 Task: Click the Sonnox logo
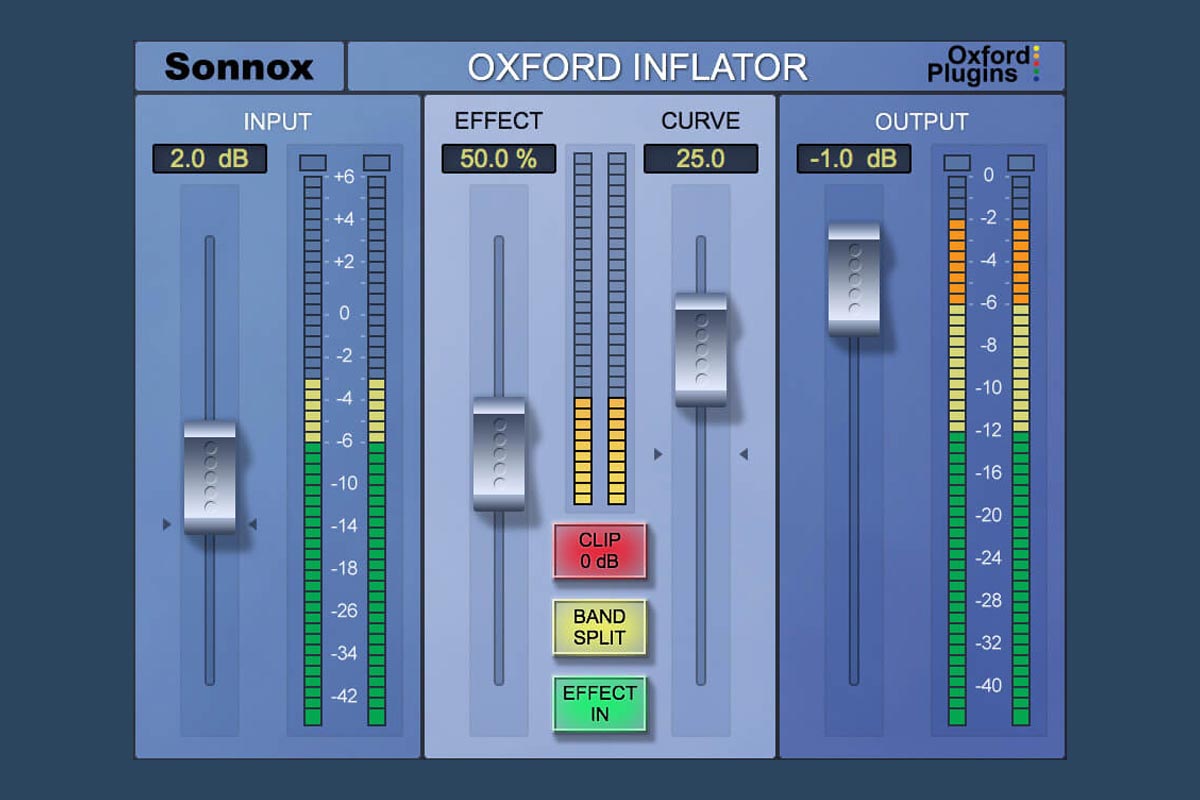238,66
